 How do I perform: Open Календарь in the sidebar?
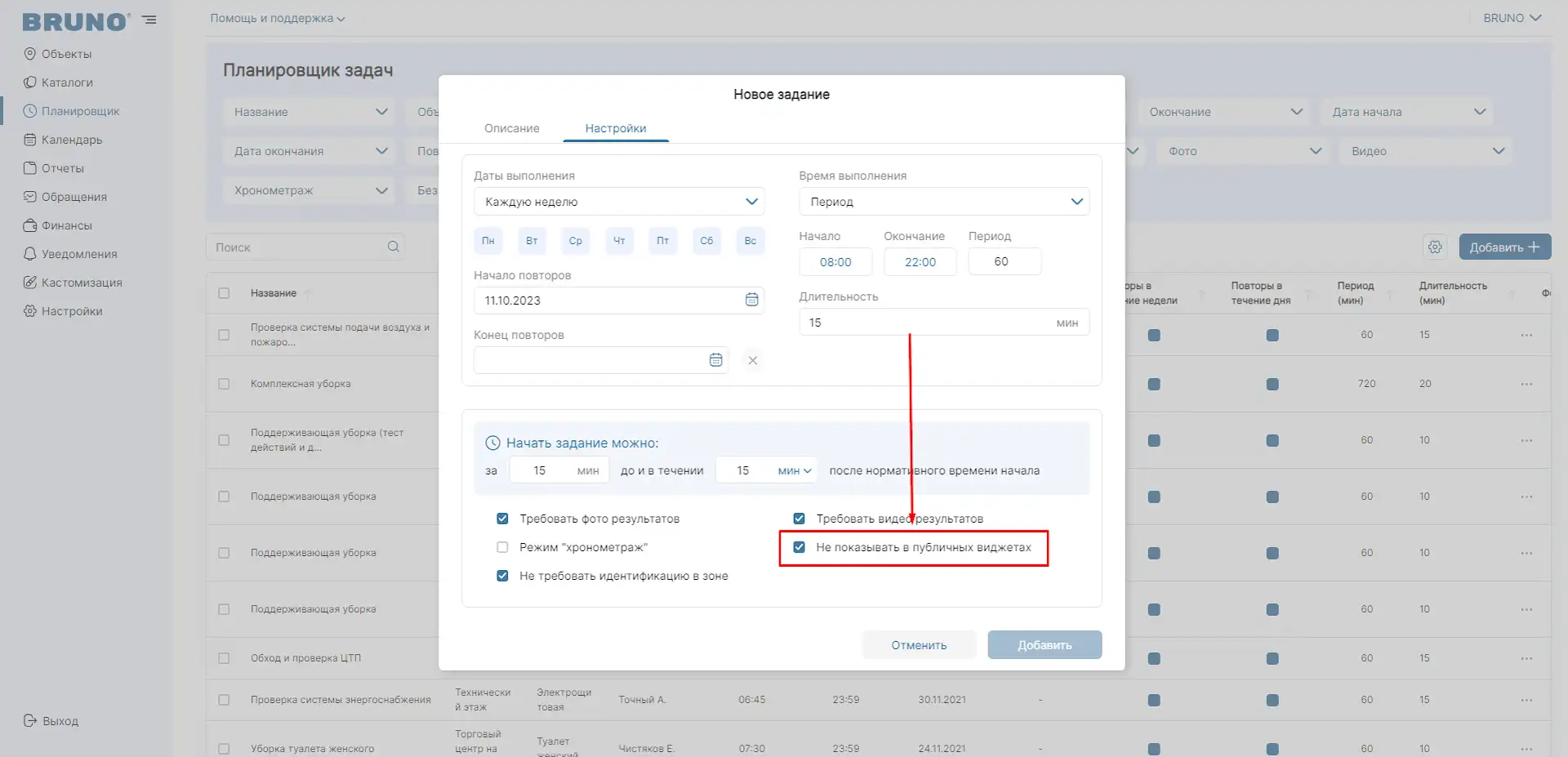click(x=63, y=140)
